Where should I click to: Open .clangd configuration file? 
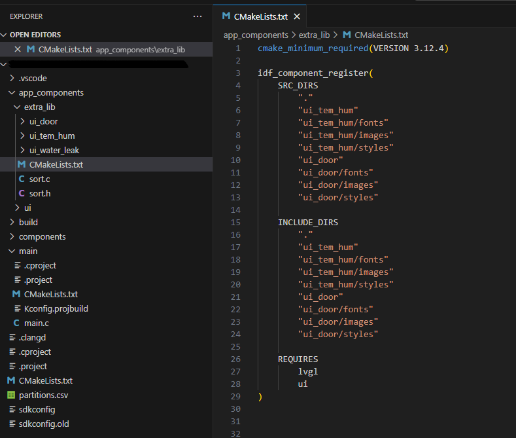(x=32, y=338)
